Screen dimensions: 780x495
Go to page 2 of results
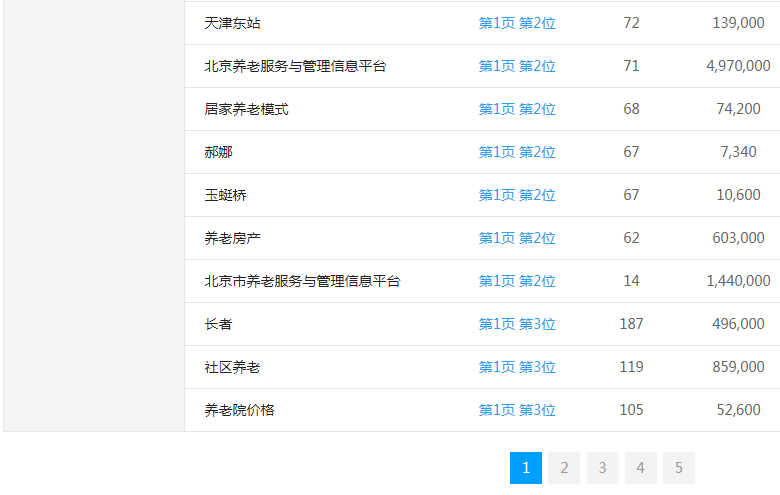click(x=564, y=468)
